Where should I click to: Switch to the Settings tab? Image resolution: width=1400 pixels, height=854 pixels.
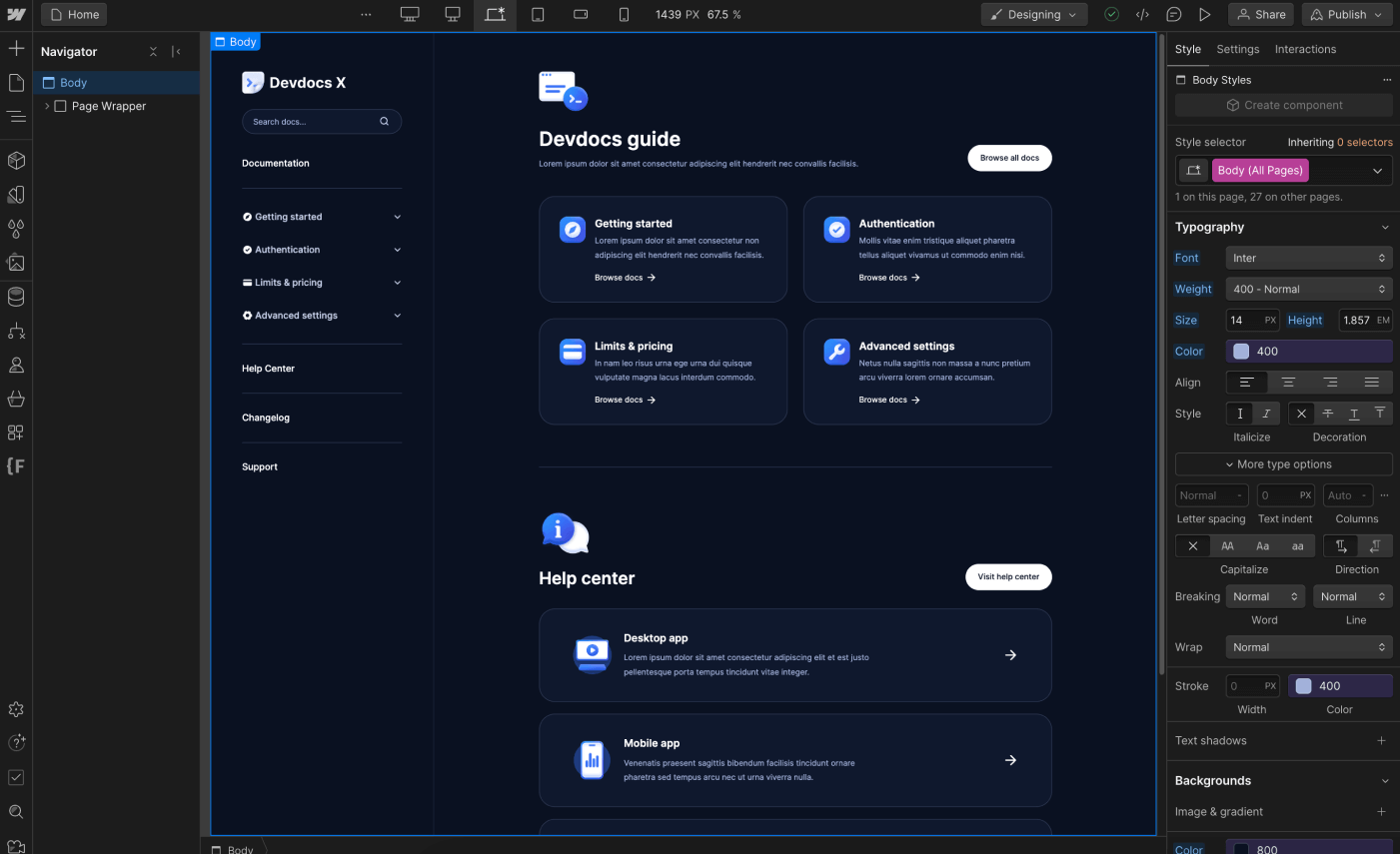click(x=1237, y=48)
